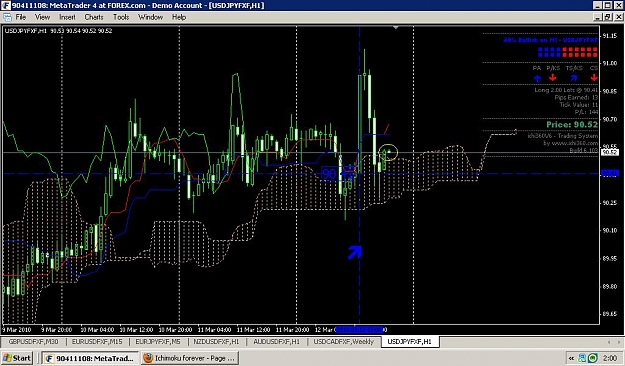625x366 pixels.
Task: Switch to the EURJPYFXF,M5 chart tab
Action: (158, 342)
